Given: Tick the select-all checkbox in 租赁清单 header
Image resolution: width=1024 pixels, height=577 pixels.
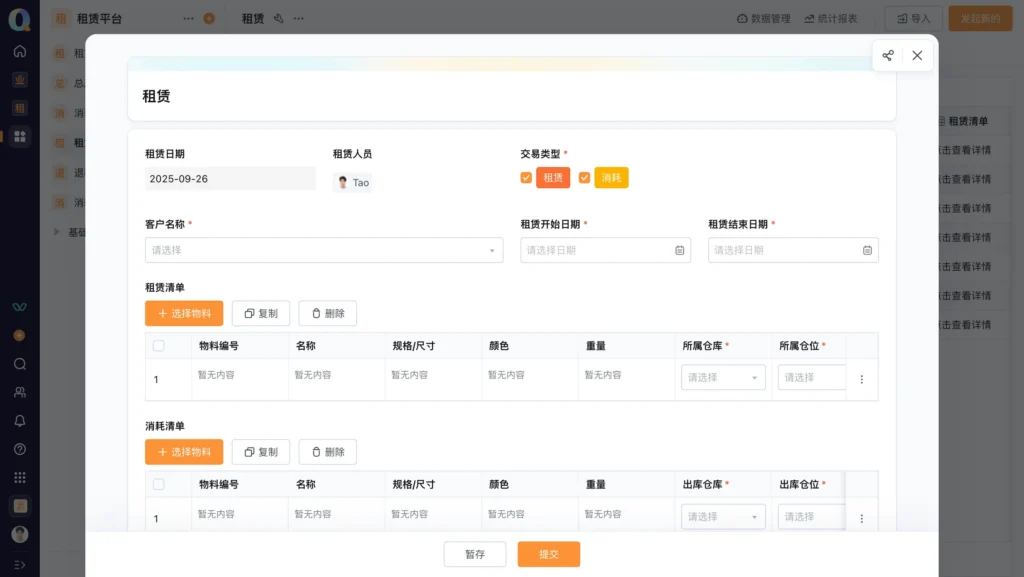Looking at the screenshot, I should coord(158,346).
